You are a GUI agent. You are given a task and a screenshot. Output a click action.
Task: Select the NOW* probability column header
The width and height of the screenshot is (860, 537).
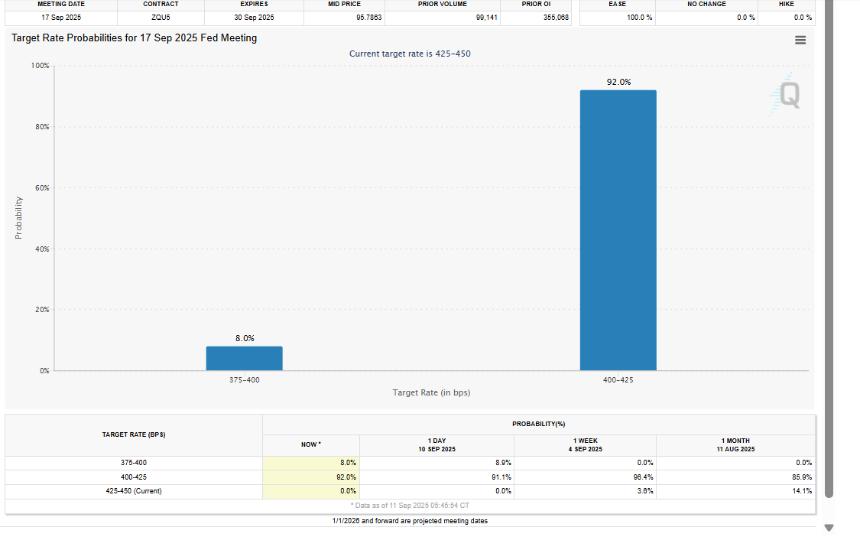coord(311,444)
